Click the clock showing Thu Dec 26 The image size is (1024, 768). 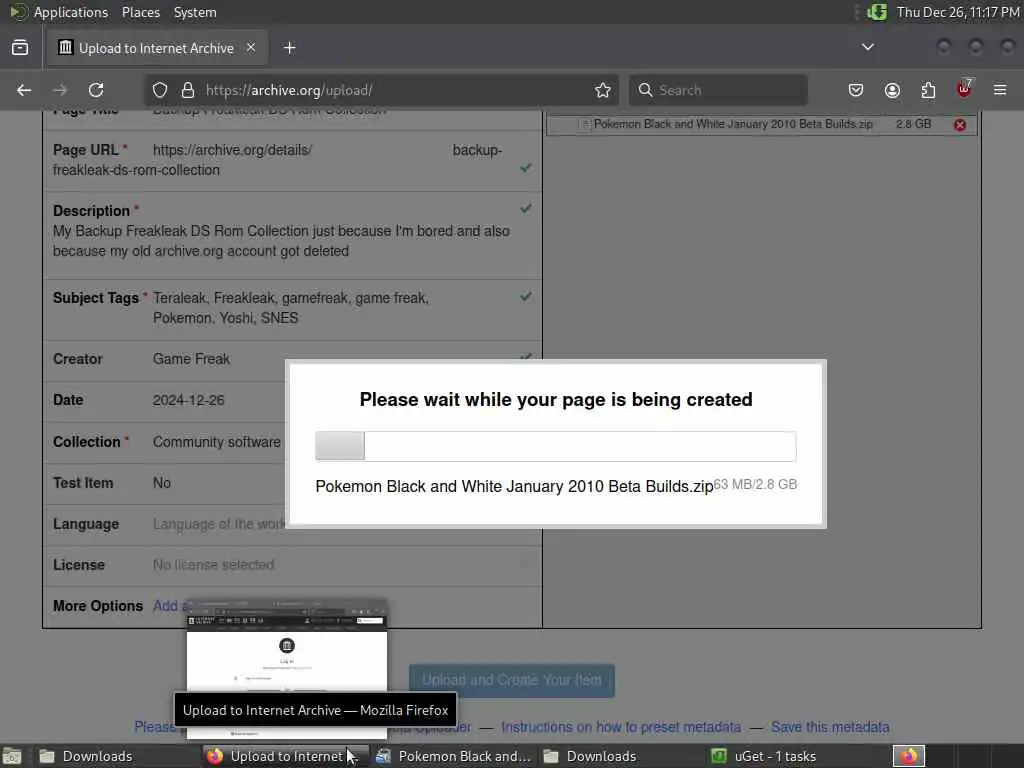(957, 12)
